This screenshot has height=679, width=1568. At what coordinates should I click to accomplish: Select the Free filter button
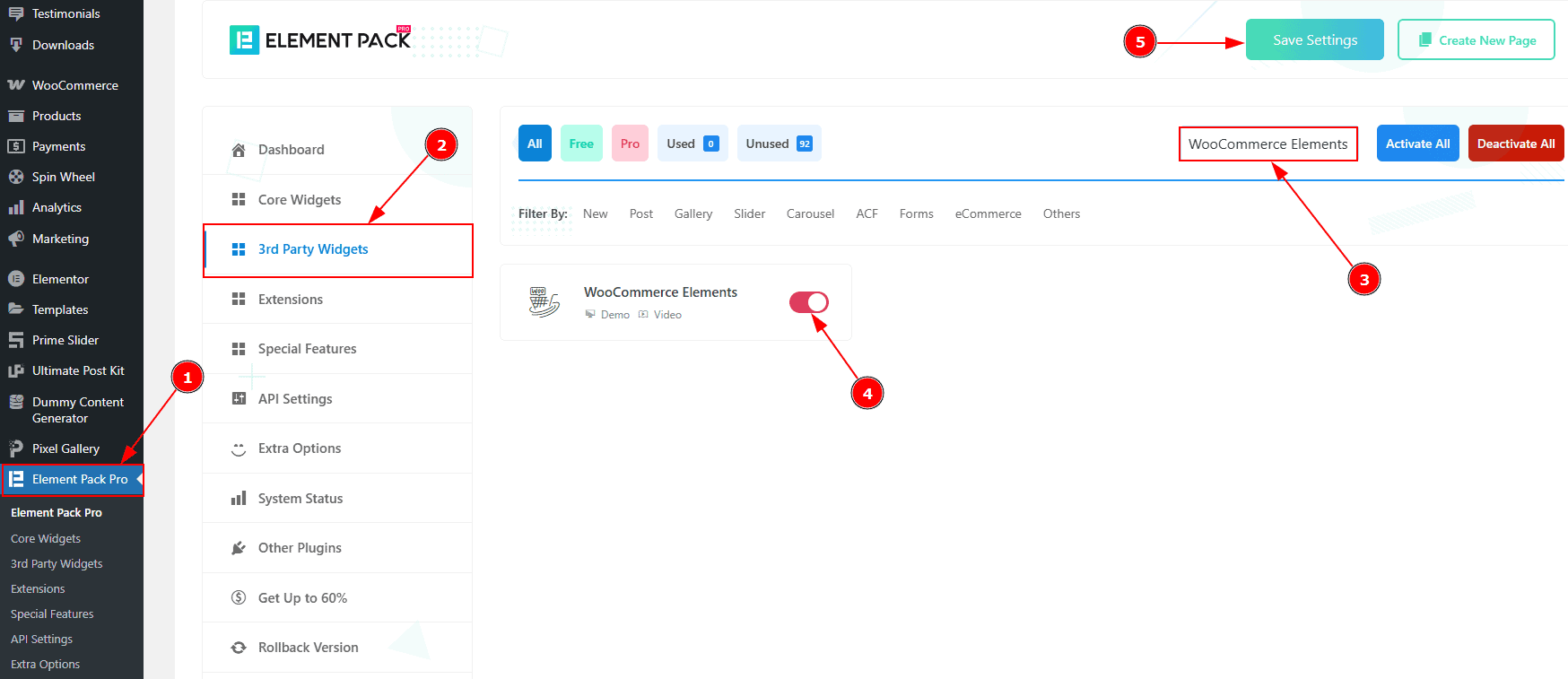click(x=581, y=144)
